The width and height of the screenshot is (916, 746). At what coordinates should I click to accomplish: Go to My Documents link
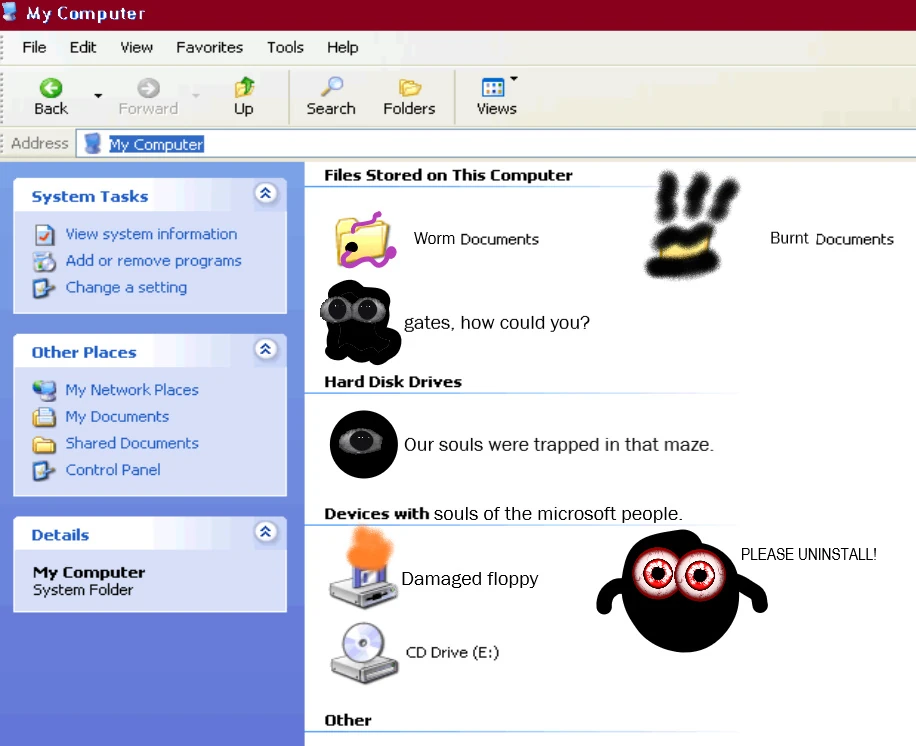117,417
